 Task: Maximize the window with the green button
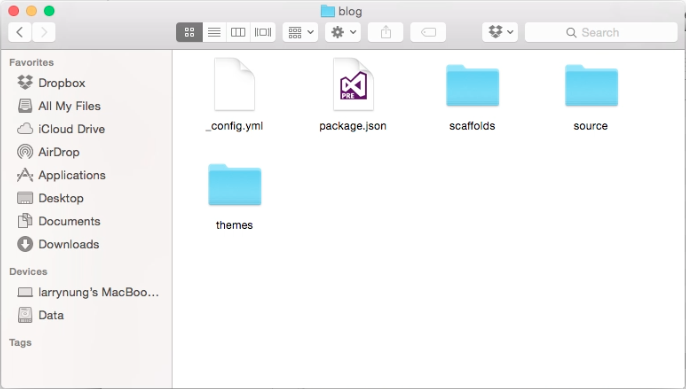49,11
